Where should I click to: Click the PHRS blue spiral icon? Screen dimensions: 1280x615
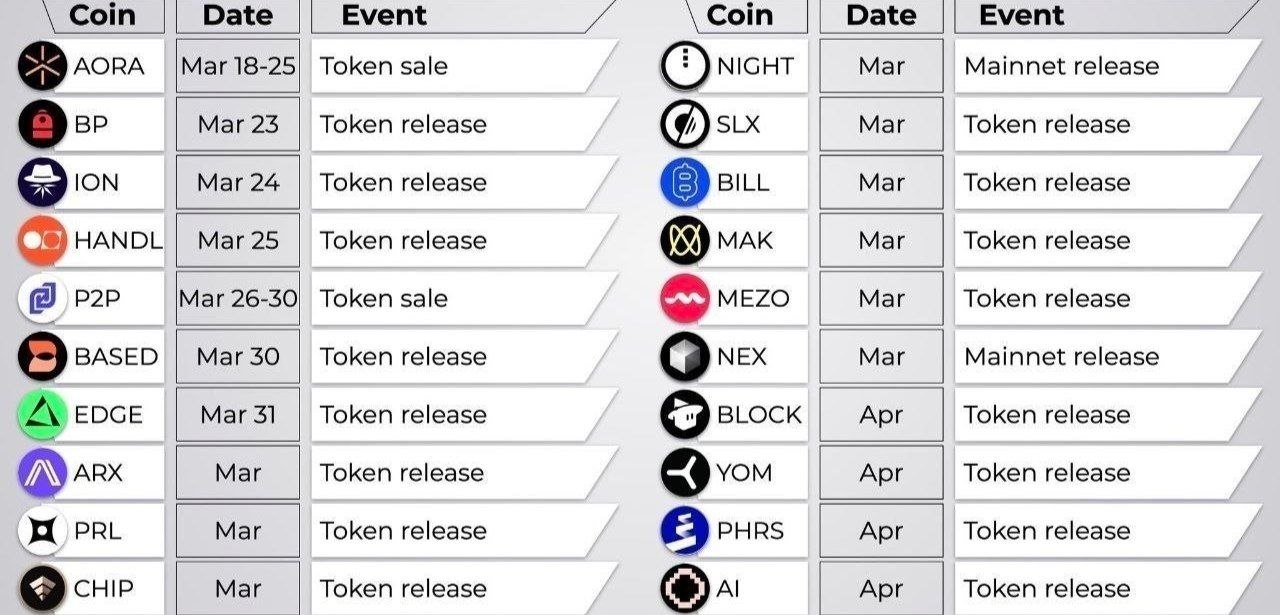(x=685, y=530)
